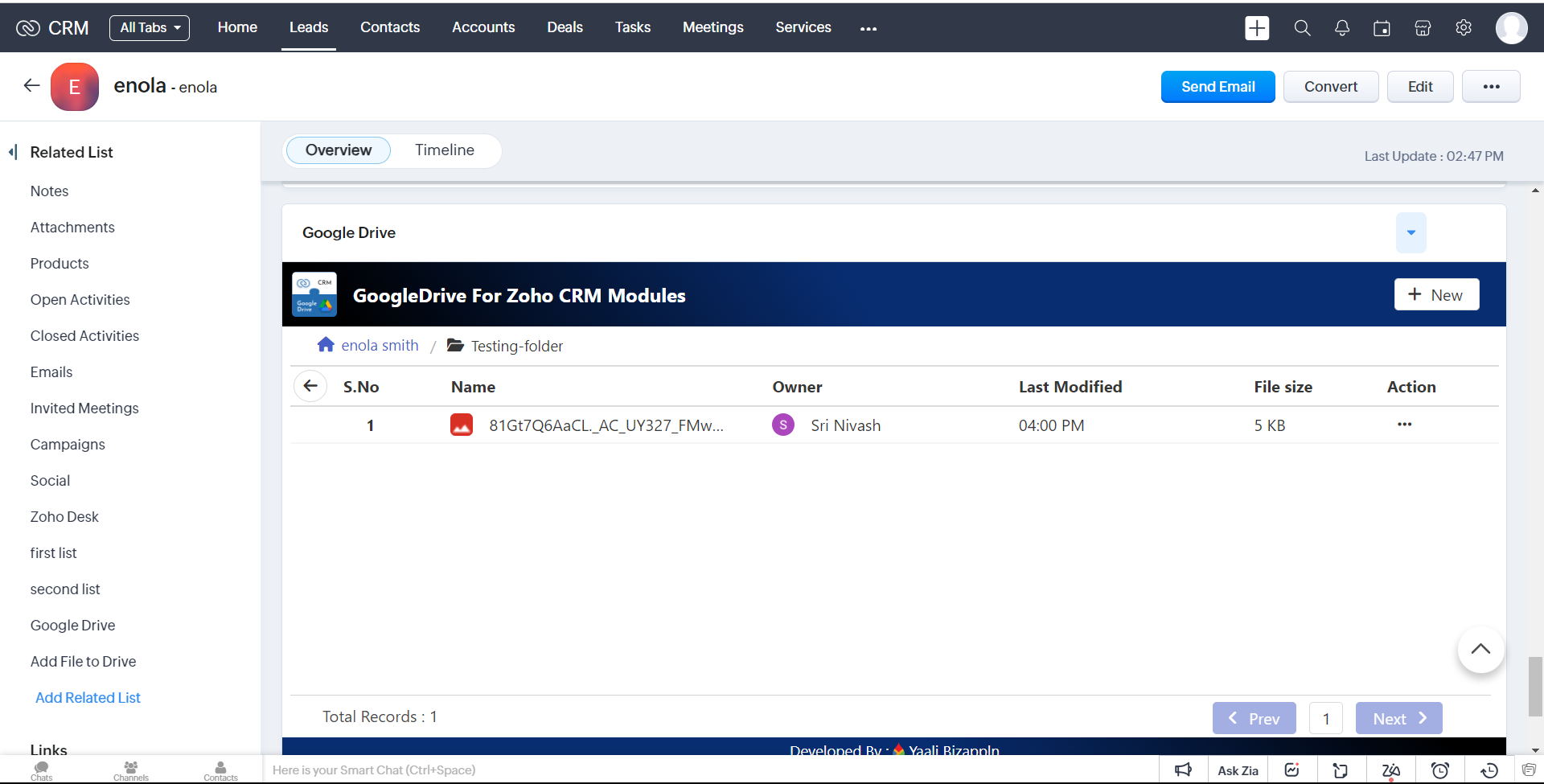Click the plus quick-create icon
Screen dimensions: 1544x784
tap(1257, 28)
